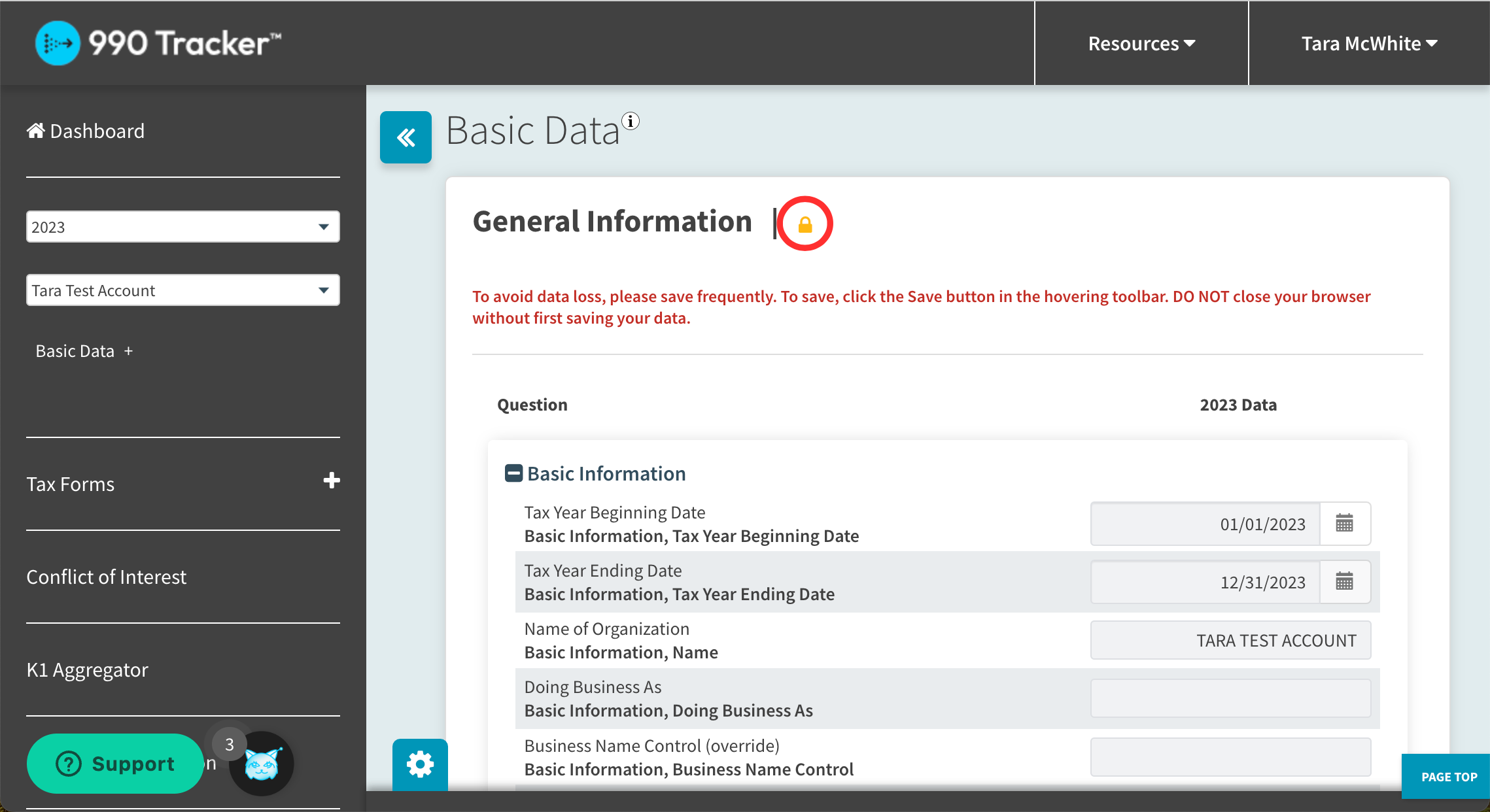
Task: Click the yellow lock icon
Action: tap(805, 224)
